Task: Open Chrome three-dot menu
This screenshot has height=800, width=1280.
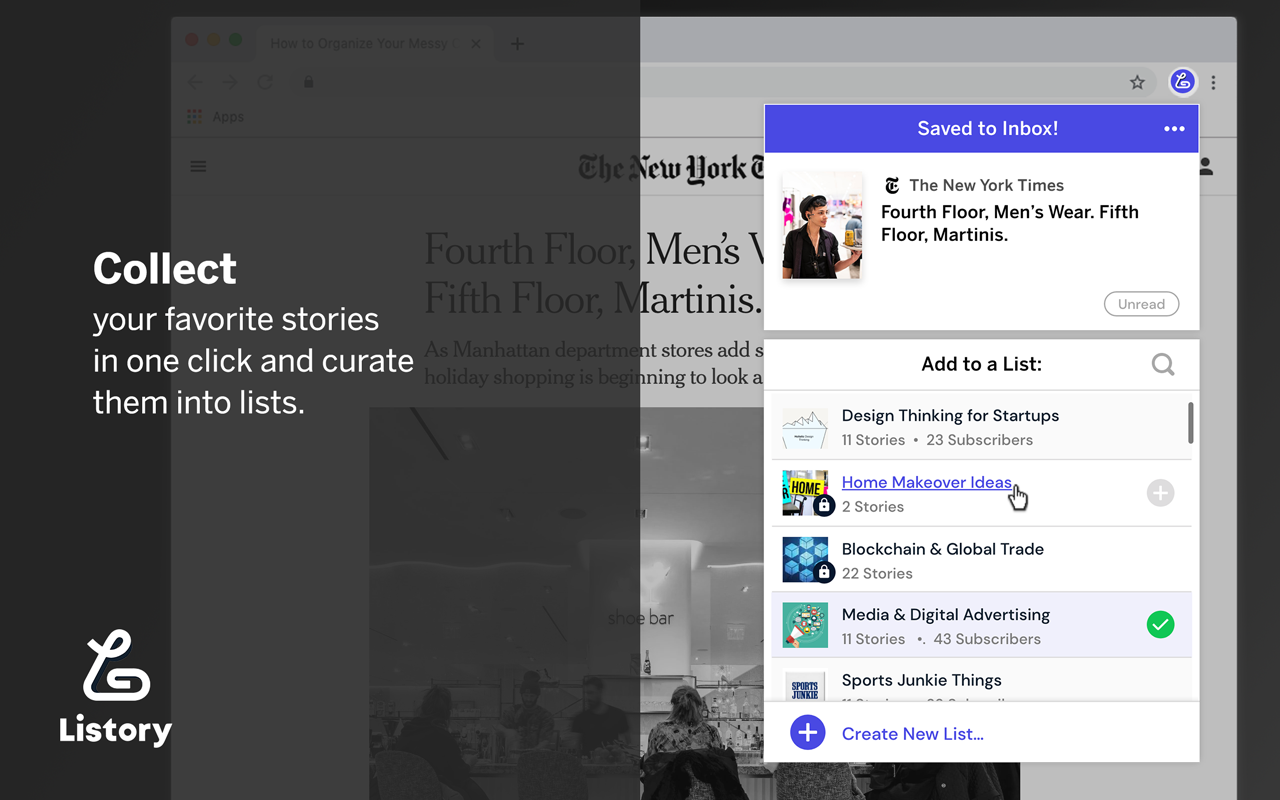Action: (1213, 83)
